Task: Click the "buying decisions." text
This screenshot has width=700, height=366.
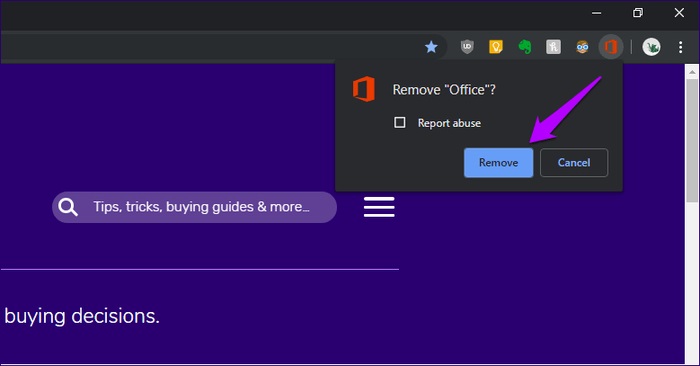Action: [82, 316]
